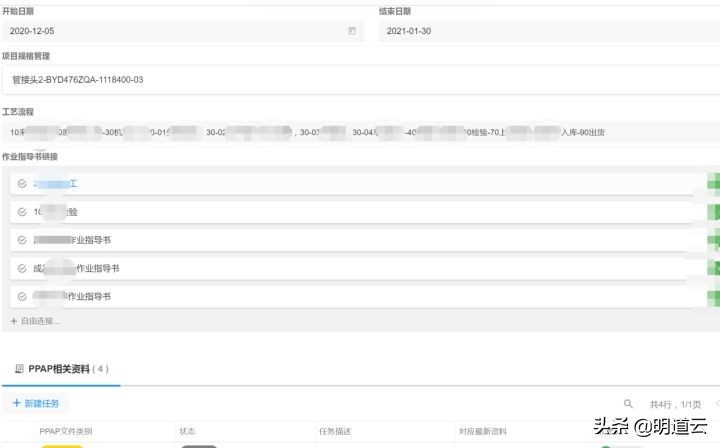The width and height of the screenshot is (720, 448).
Task: Open the start date calendar icon
Action: pos(352,31)
